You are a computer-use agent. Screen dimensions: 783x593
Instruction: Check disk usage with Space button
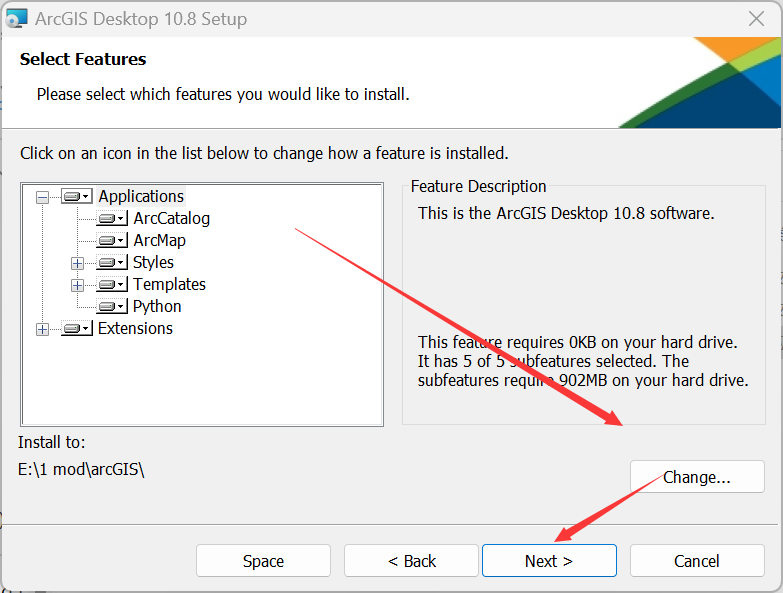coord(263,561)
